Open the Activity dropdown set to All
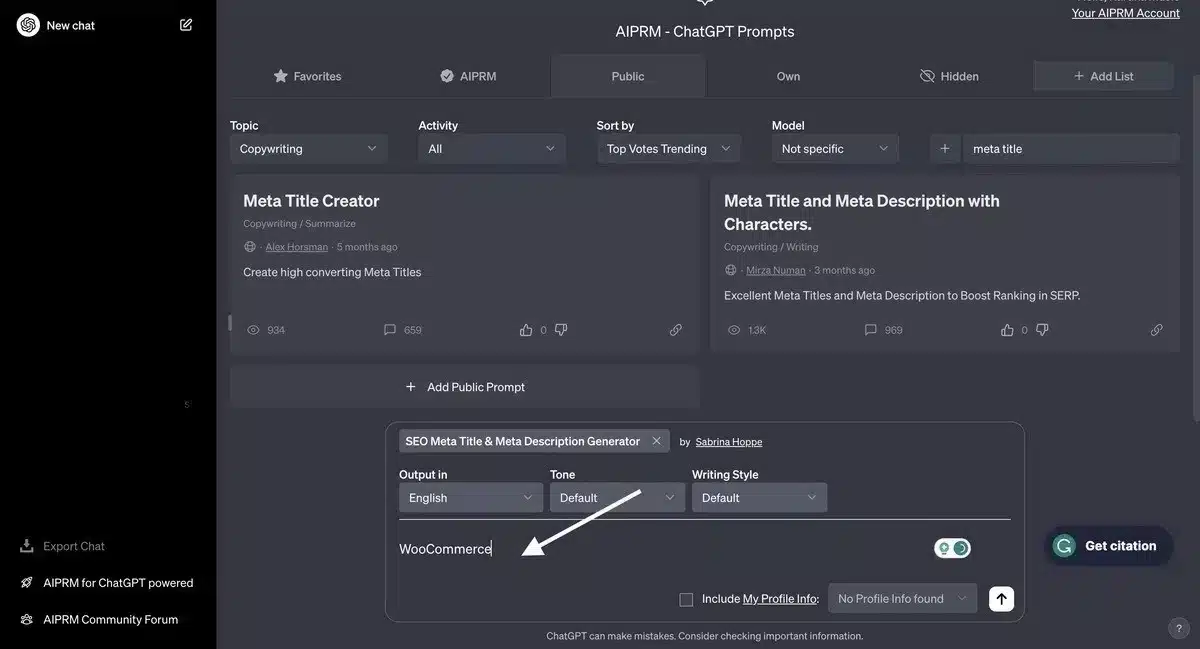The image size is (1200, 649). [x=492, y=149]
